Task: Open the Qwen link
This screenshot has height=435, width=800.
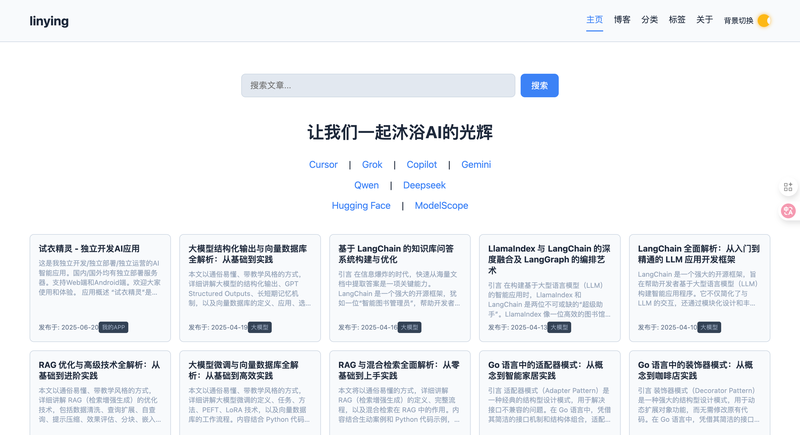Action: click(366, 185)
